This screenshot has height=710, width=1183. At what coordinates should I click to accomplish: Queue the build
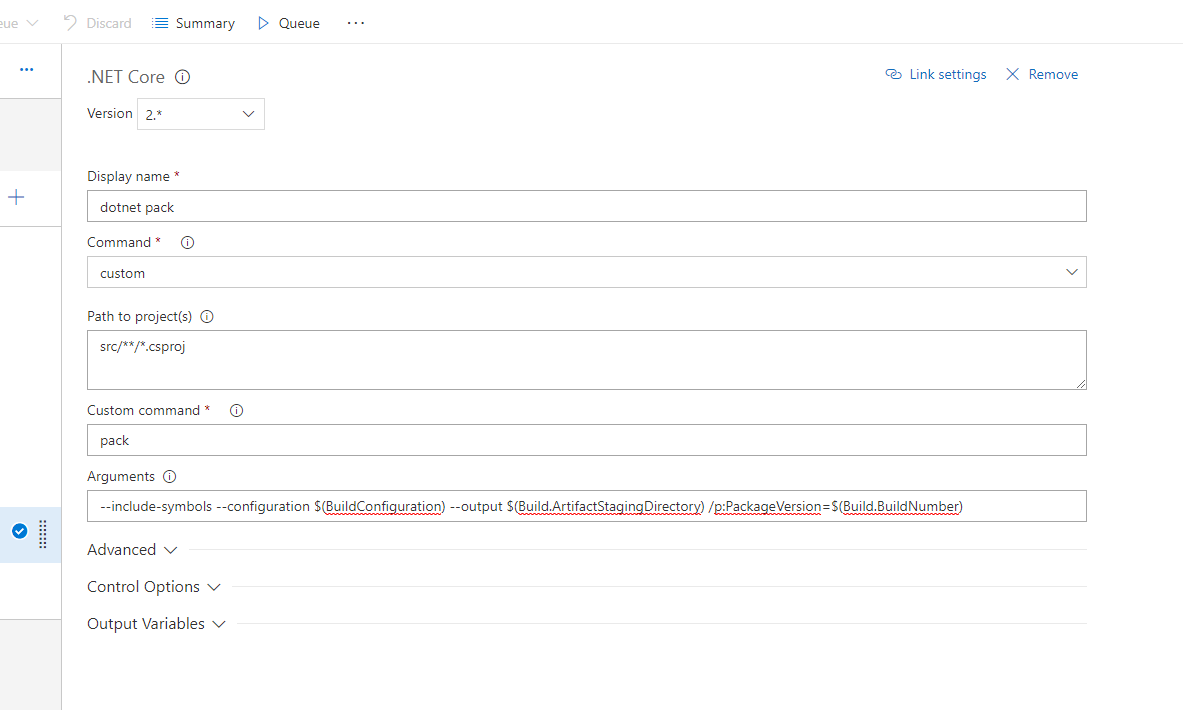(x=288, y=23)
